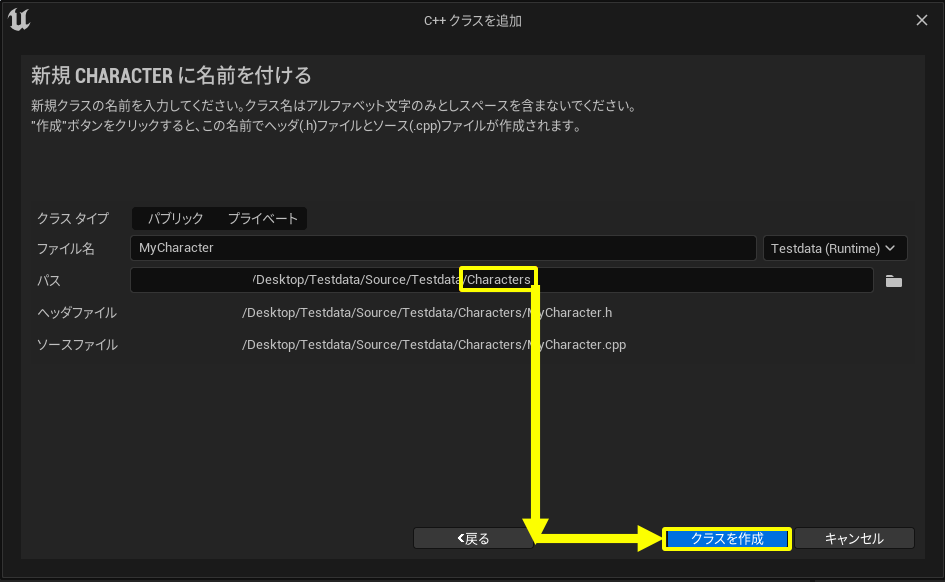Click the Unreal Engine logo
Viewport: 945px width, 582px height.
[x=18, y=19]
